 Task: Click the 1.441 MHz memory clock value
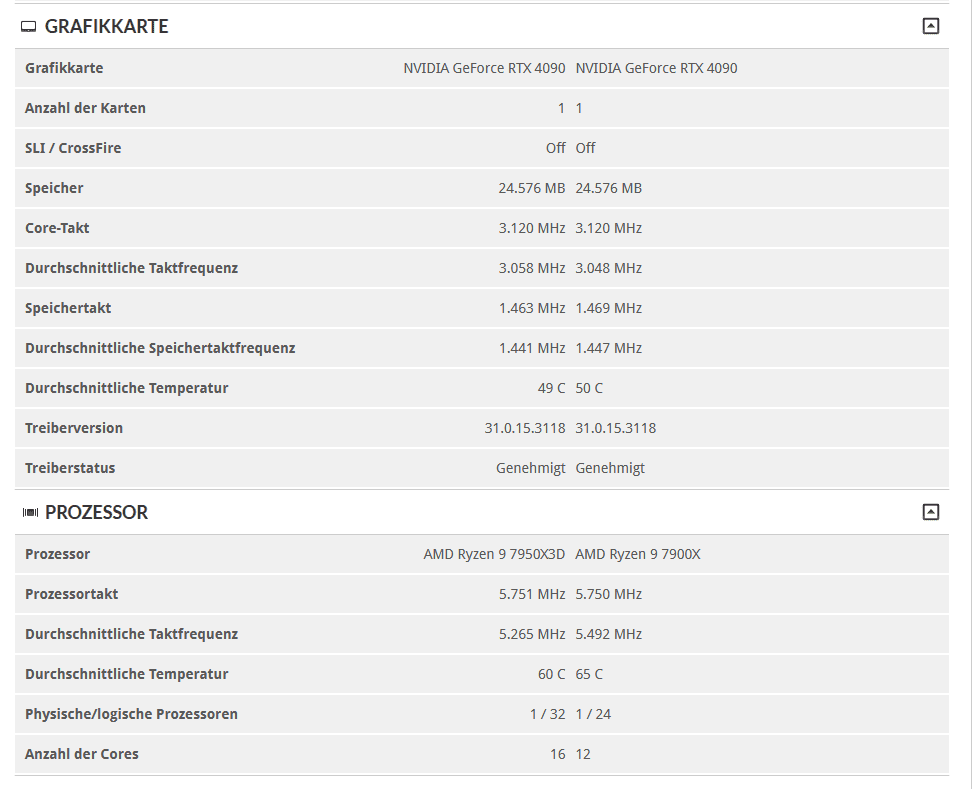532,348
